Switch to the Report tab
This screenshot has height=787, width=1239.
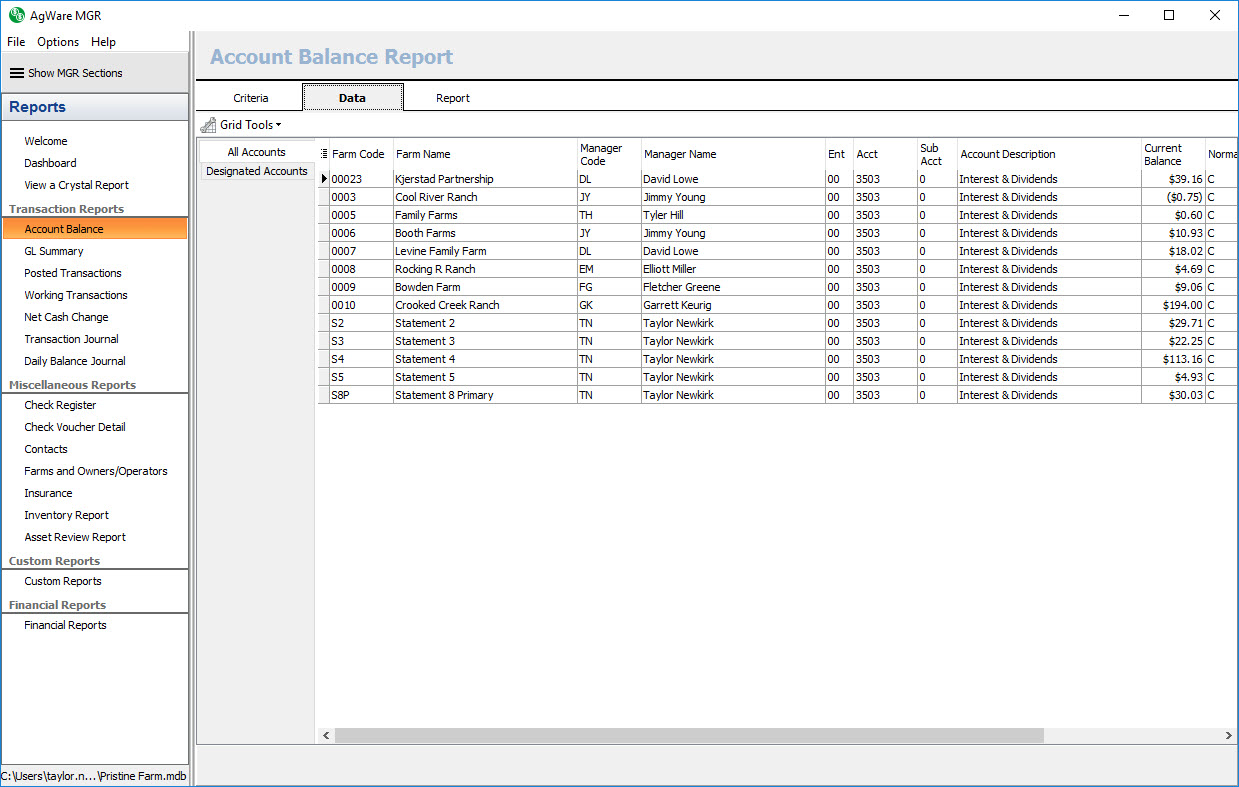click(x=453, y=98)
